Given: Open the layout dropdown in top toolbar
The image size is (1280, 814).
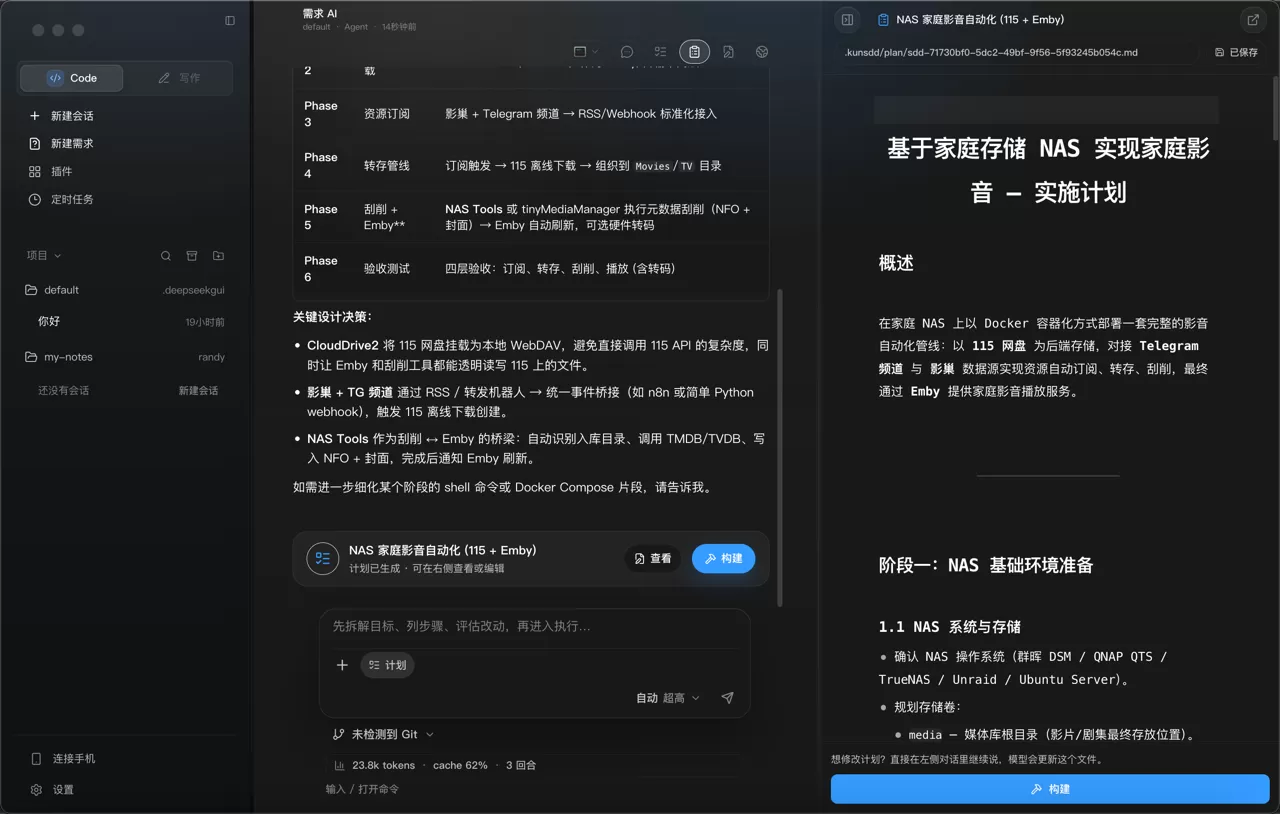Looking at the screenshot, I should 586,52.
